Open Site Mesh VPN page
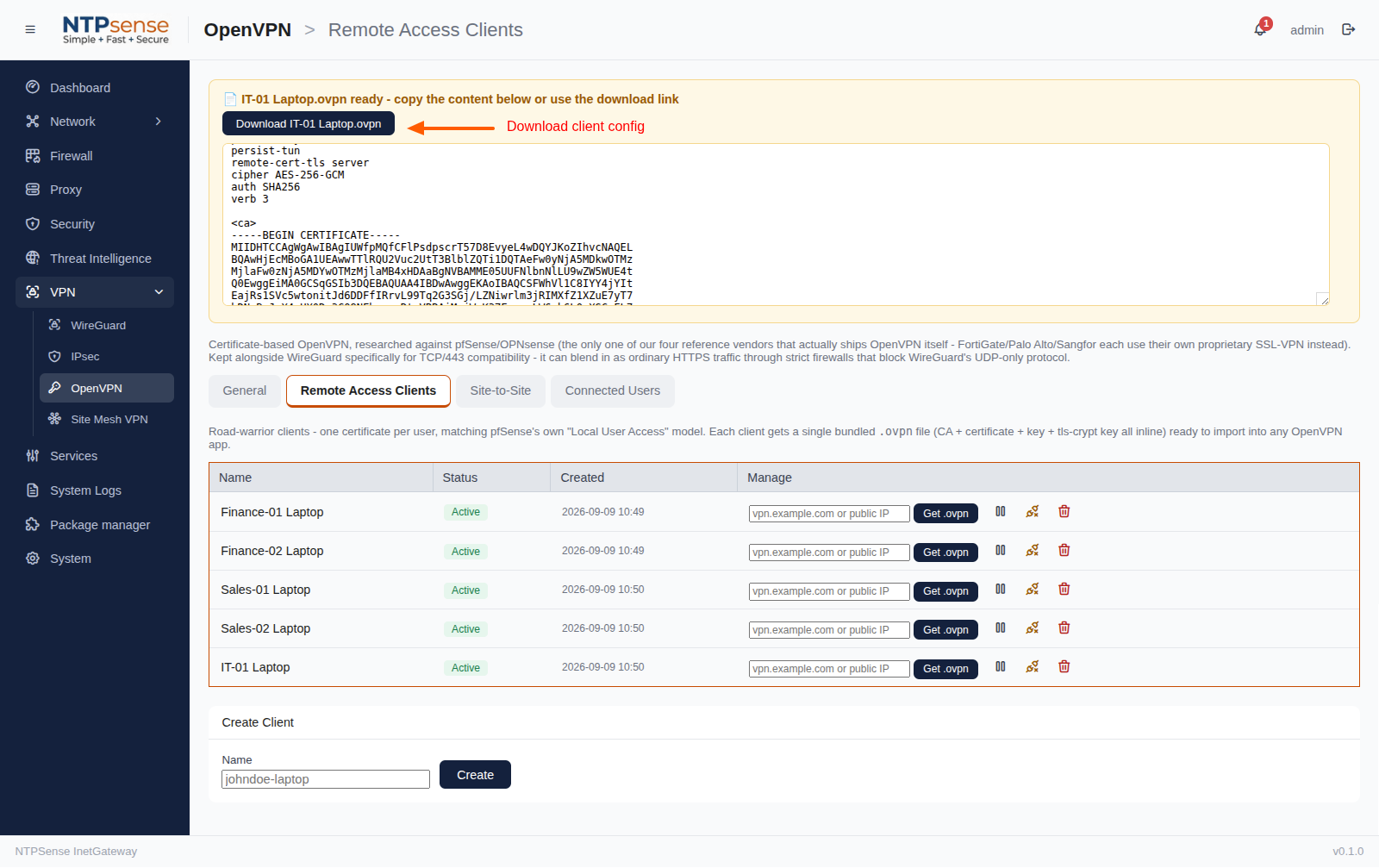 [x=107, y=419]
